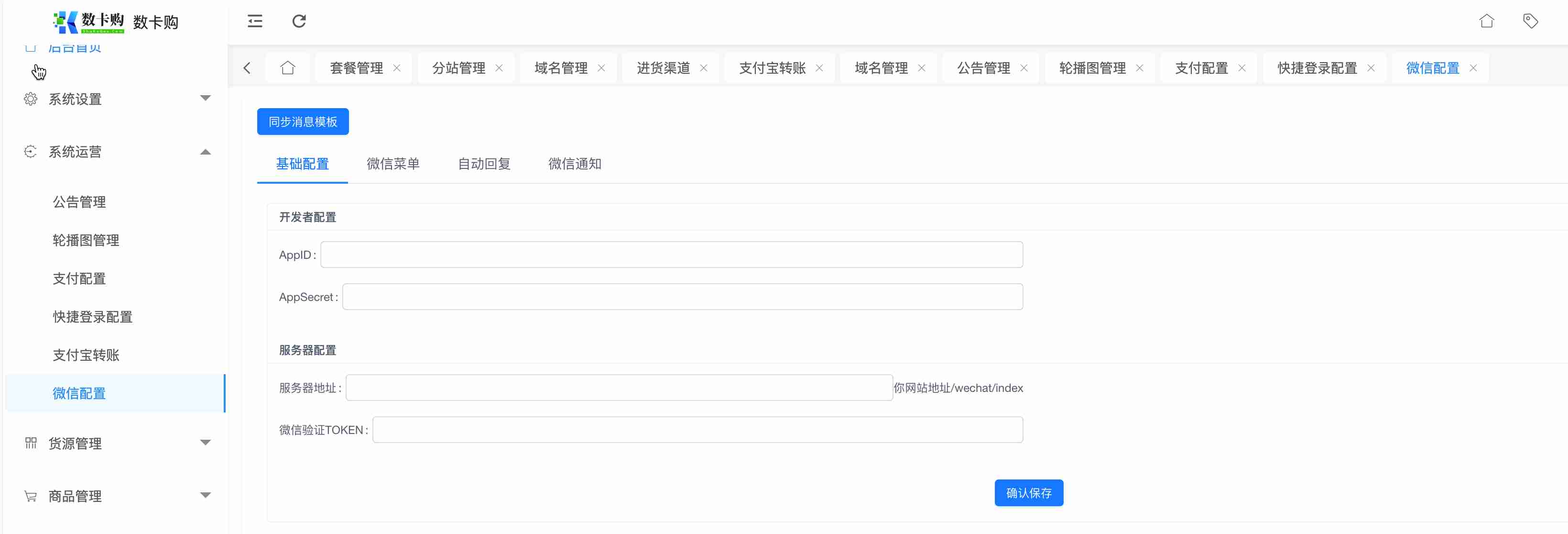Viewport: 1568px width, 534px height.
Task: Click the 微信验证TOKEN input field
Action: pyautogui.click(x=697, y=430)
